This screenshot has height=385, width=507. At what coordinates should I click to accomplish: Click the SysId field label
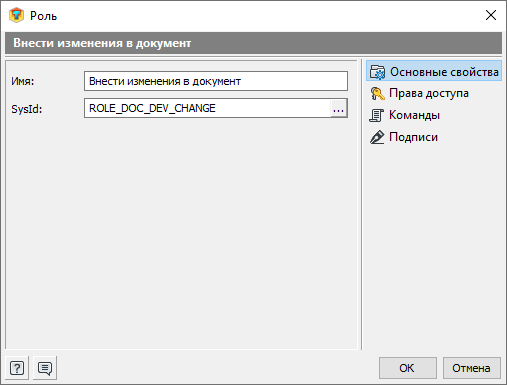27,109
